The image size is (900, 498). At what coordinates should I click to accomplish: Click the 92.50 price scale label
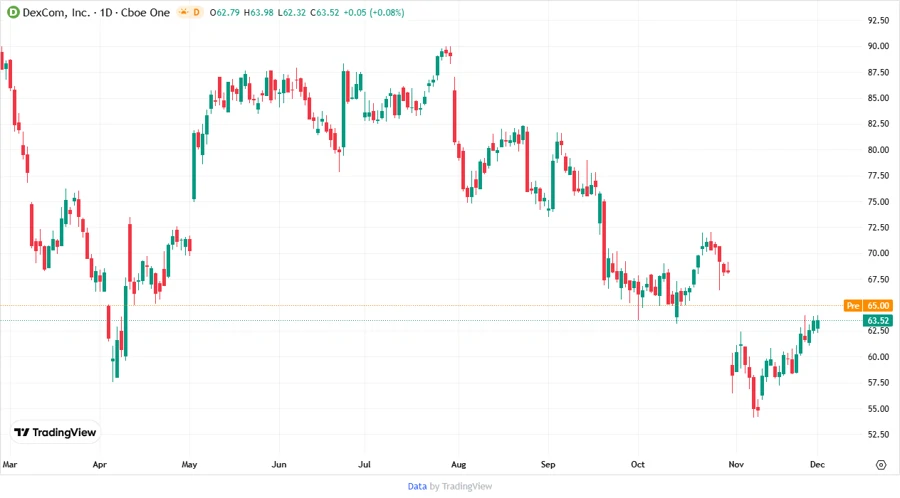[878, 20]
